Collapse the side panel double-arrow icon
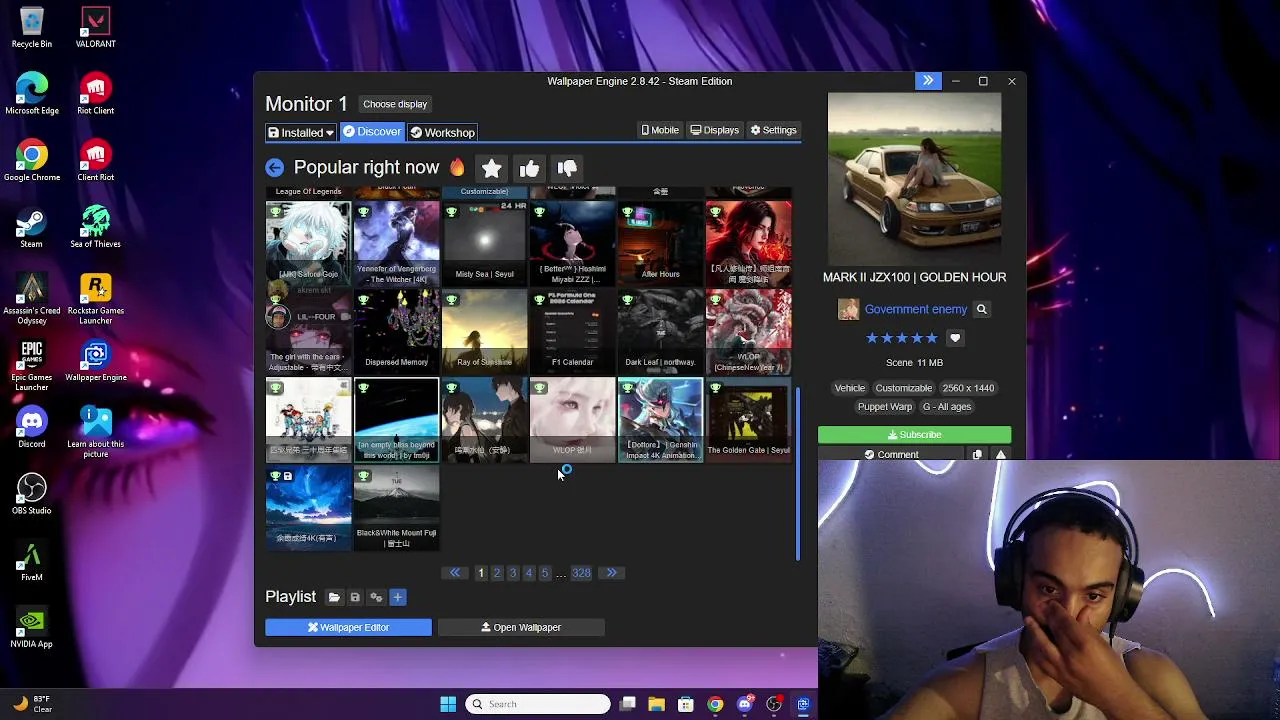1280x720 pixels. click(928, 81)
